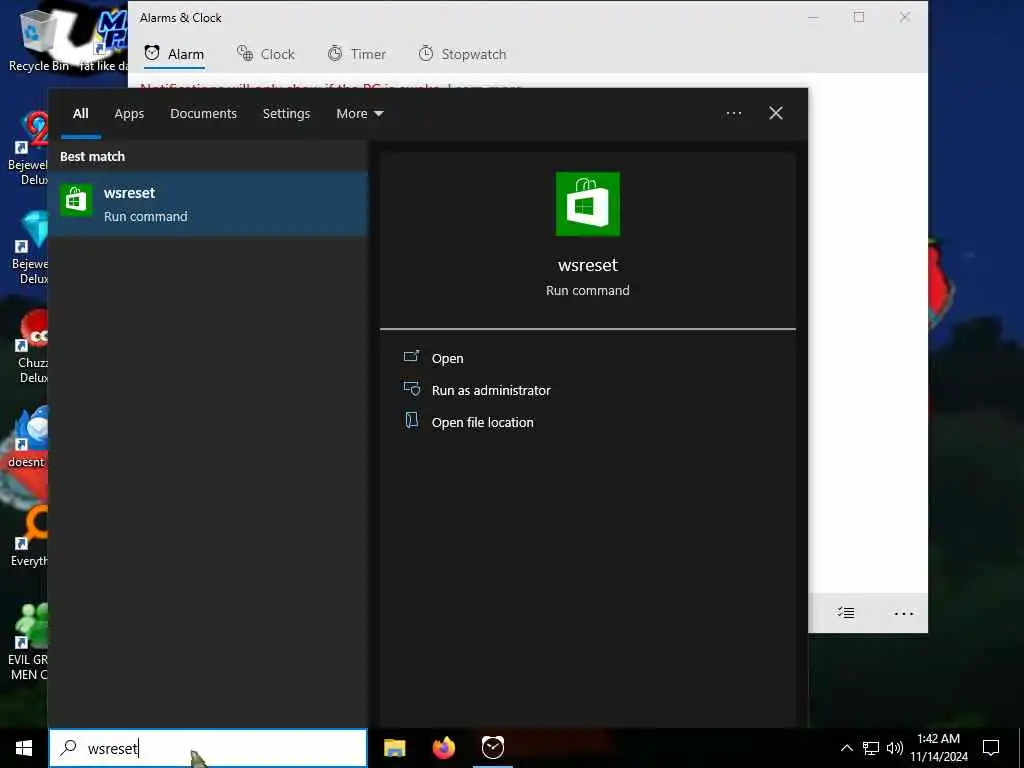Open more options ellipsis in Alarms & Clock
Viewport: 1024px width, 768px height.
[903, 613]
